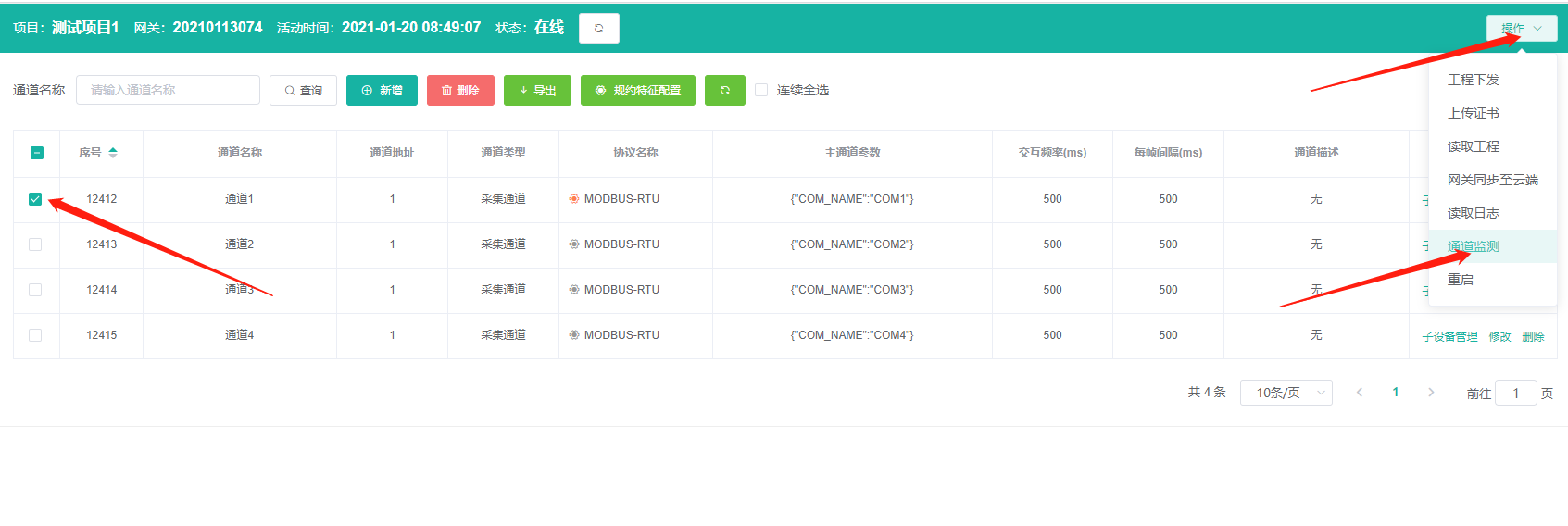The height and width of the screenshot is (526, 1568).
Task: Expand the 10条/页 page size selector
Action: pyautogui.click(x=1286, y=393)
